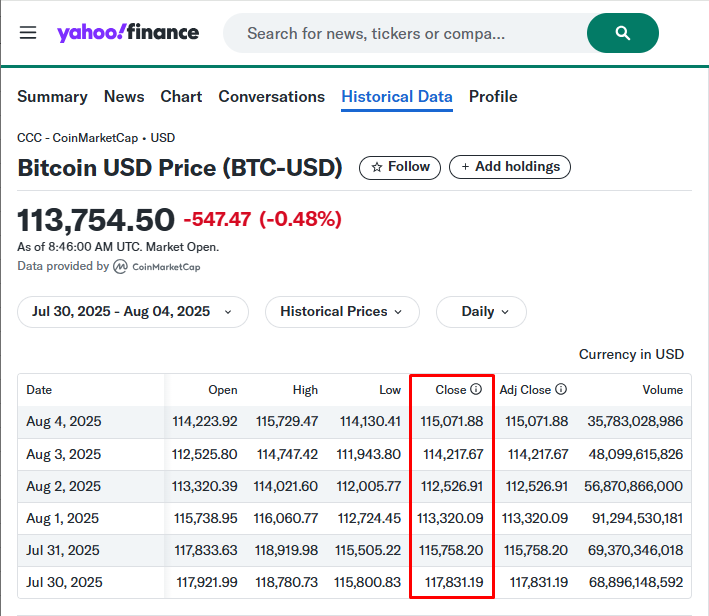View the Profile tab
Image resolution: width=709 pixels, height=616 pixels.
[x=493, y=97]
